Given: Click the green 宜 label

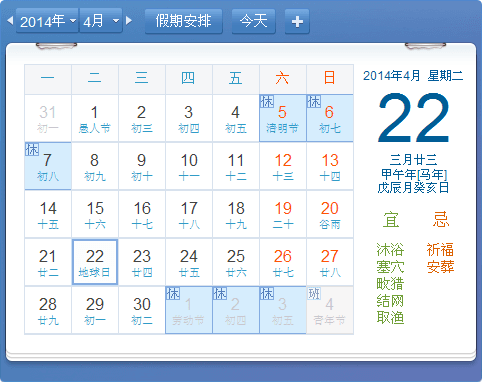Looking at the screenshot, I should (x=390, y=220).
